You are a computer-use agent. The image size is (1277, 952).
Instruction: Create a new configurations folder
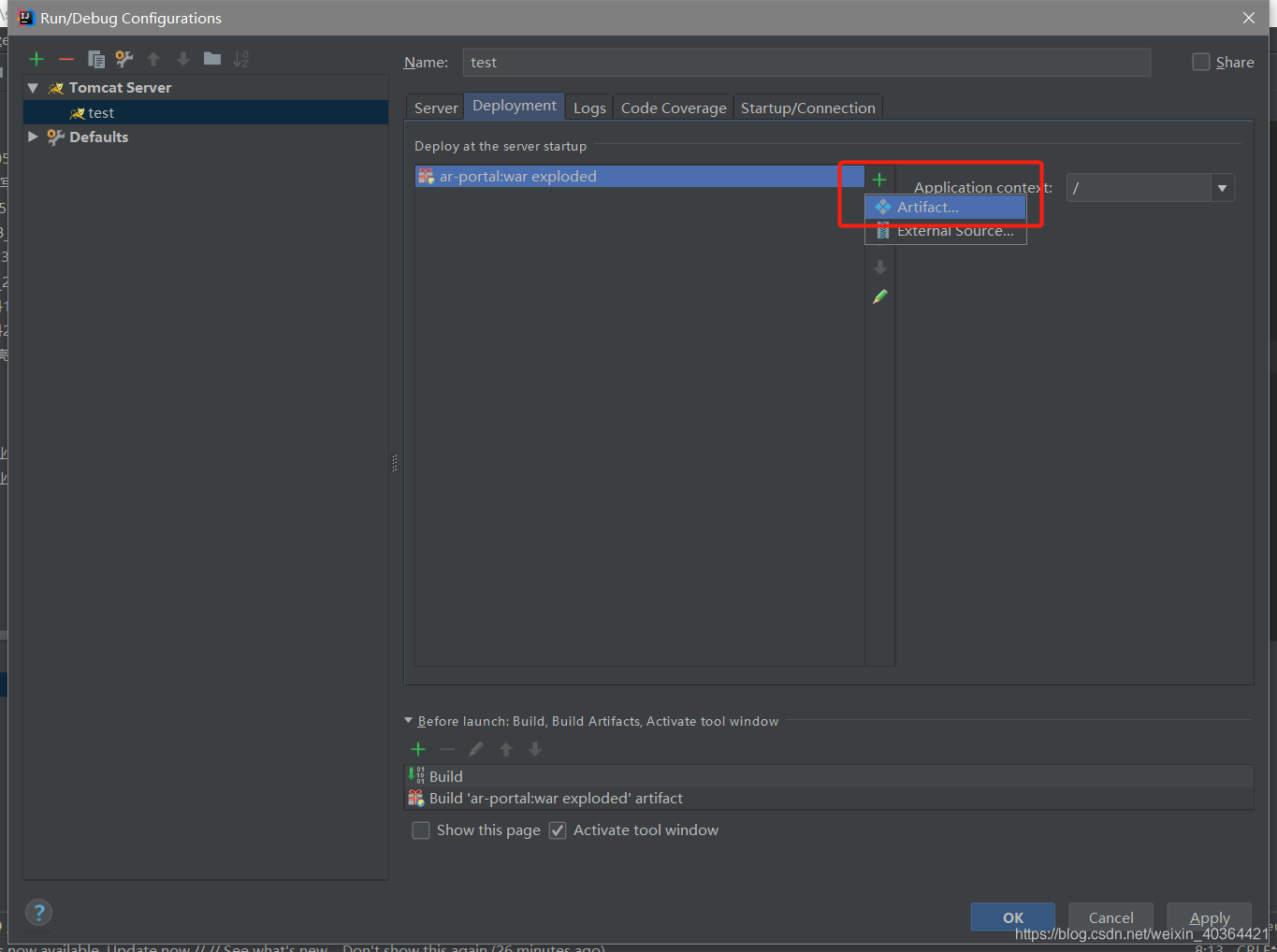pos(212,59)
